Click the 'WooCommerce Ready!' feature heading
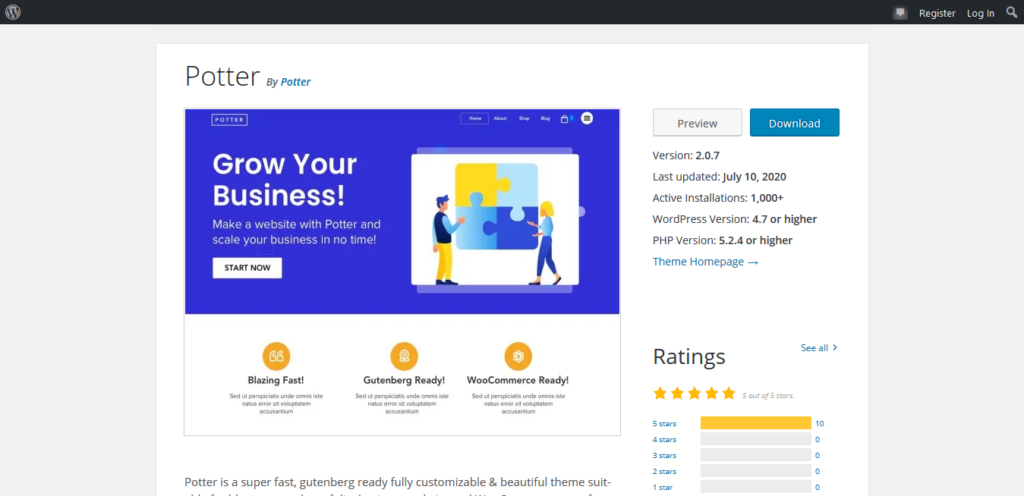1024x496 pixels. (518, 380)
